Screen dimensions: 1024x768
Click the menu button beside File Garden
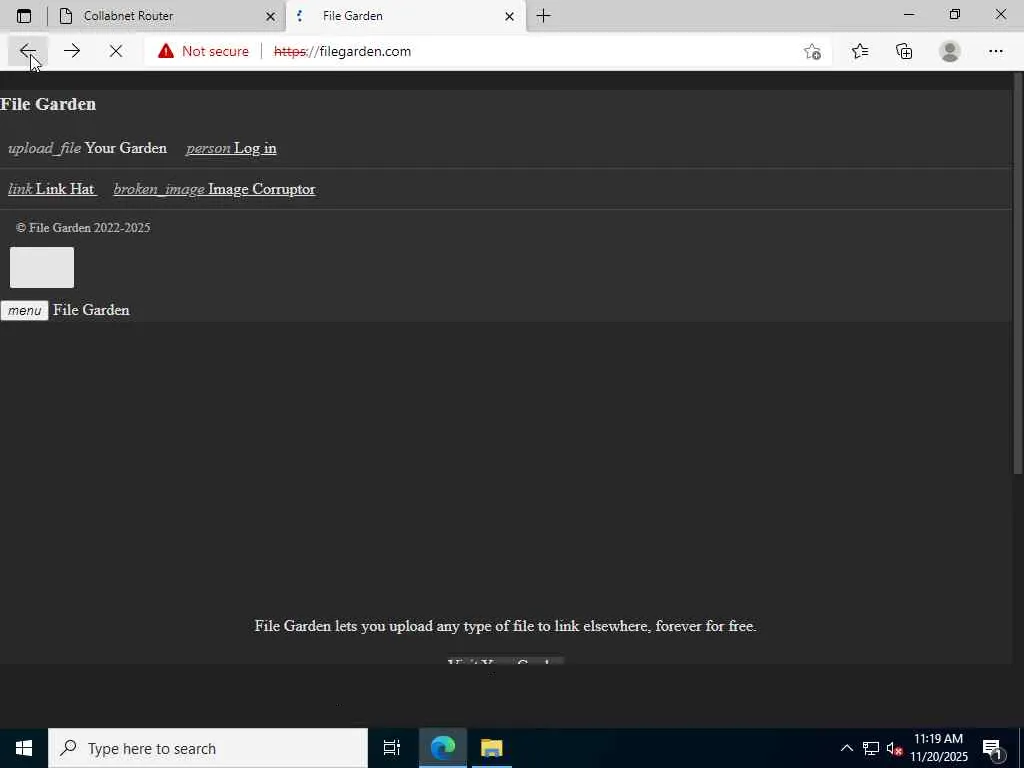(25, 310)
